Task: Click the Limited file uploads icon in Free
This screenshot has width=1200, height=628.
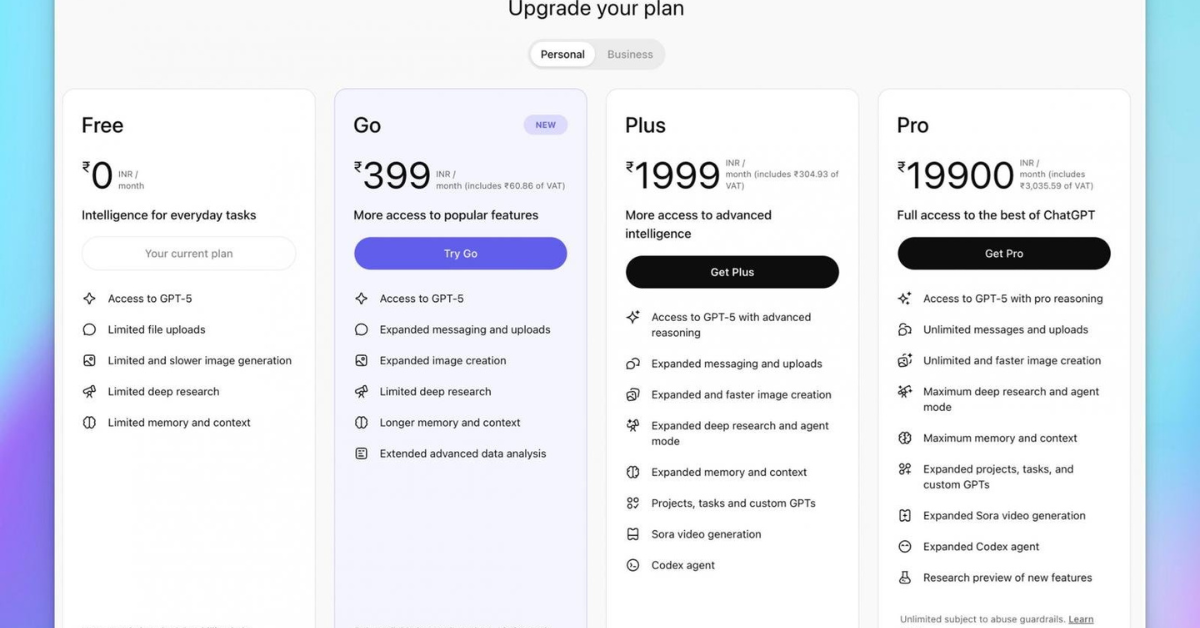Action: click(x=90, y=330)
